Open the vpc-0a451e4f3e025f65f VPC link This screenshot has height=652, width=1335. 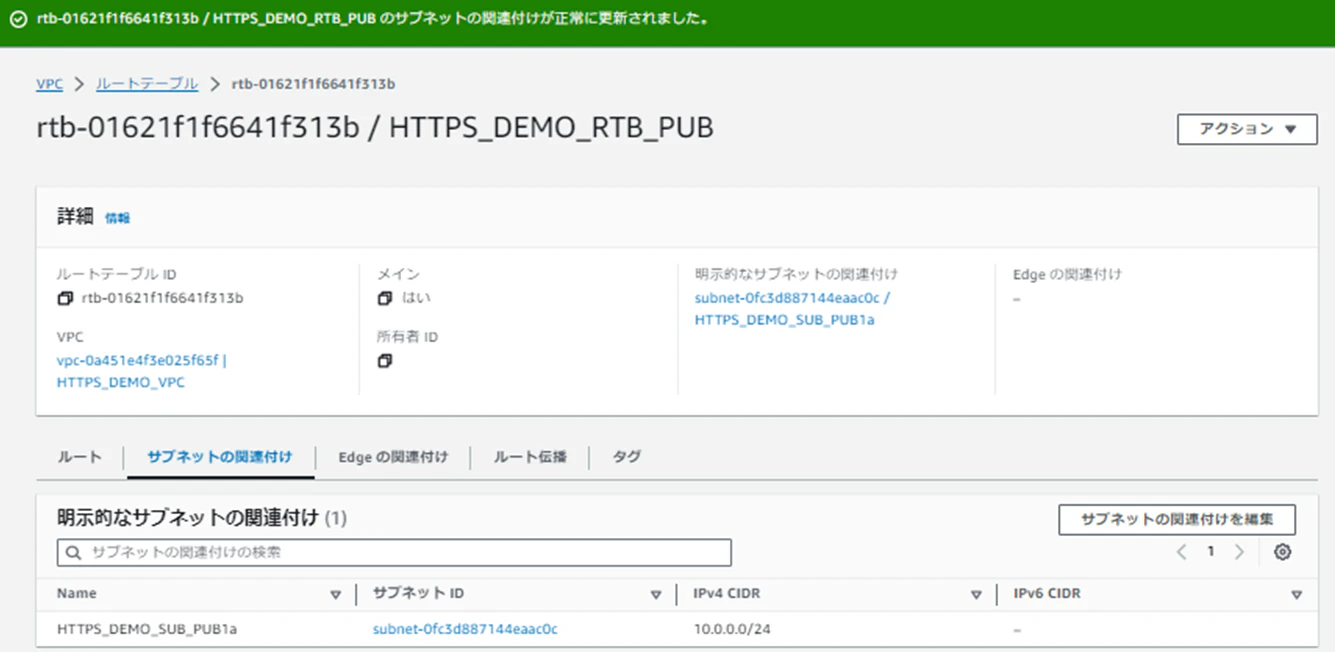[x=142, y=371]
